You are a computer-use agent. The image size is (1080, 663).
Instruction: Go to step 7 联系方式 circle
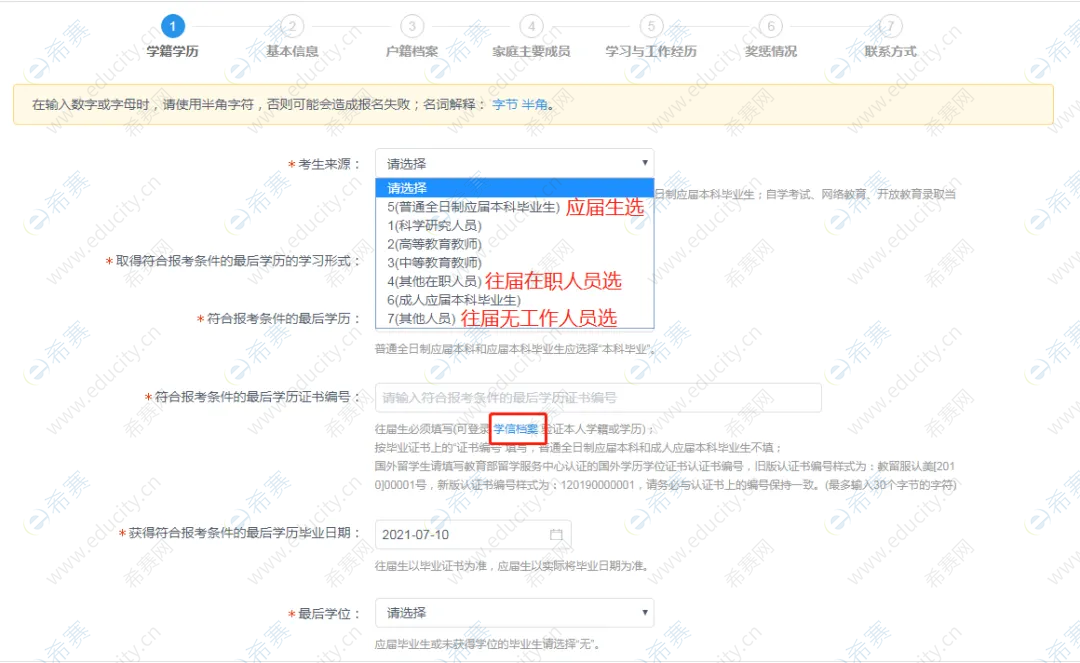pos(890,26)
